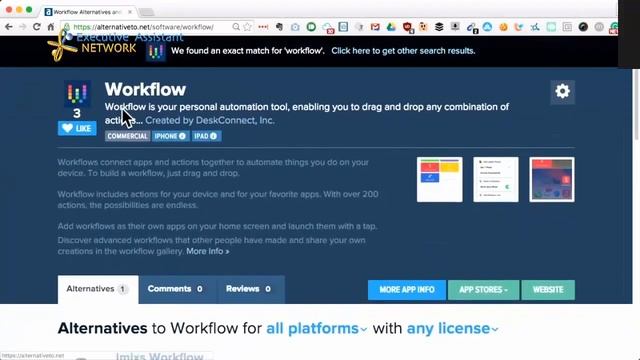Image resolution: width=640 pixels, height=360 pixels.
Task: Select the IPAD platform tag
Action: [x=206, y=136]
